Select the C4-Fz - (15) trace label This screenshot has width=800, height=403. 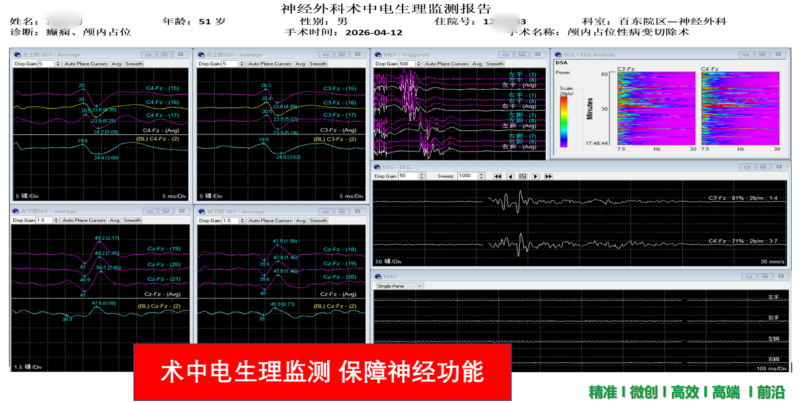tap(162, 89)
